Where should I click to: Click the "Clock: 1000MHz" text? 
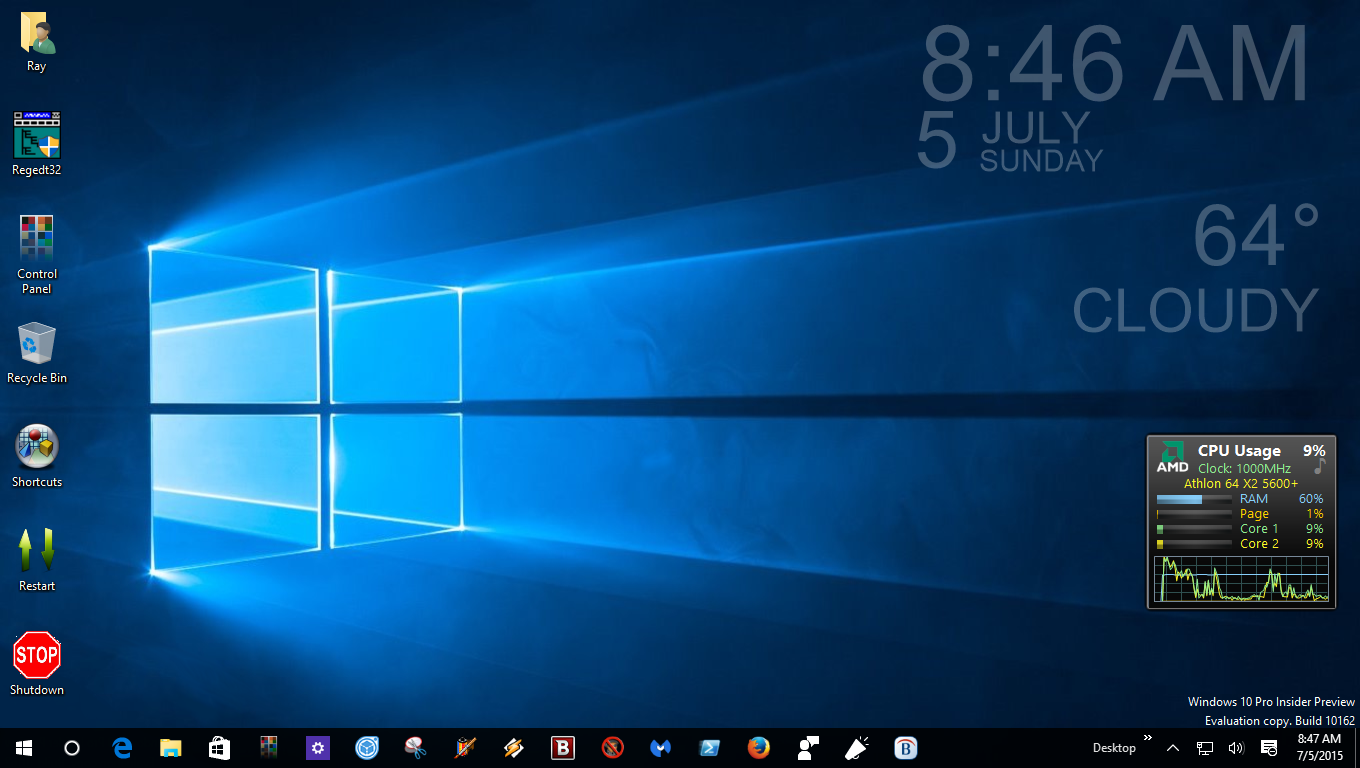[1244, 468]
